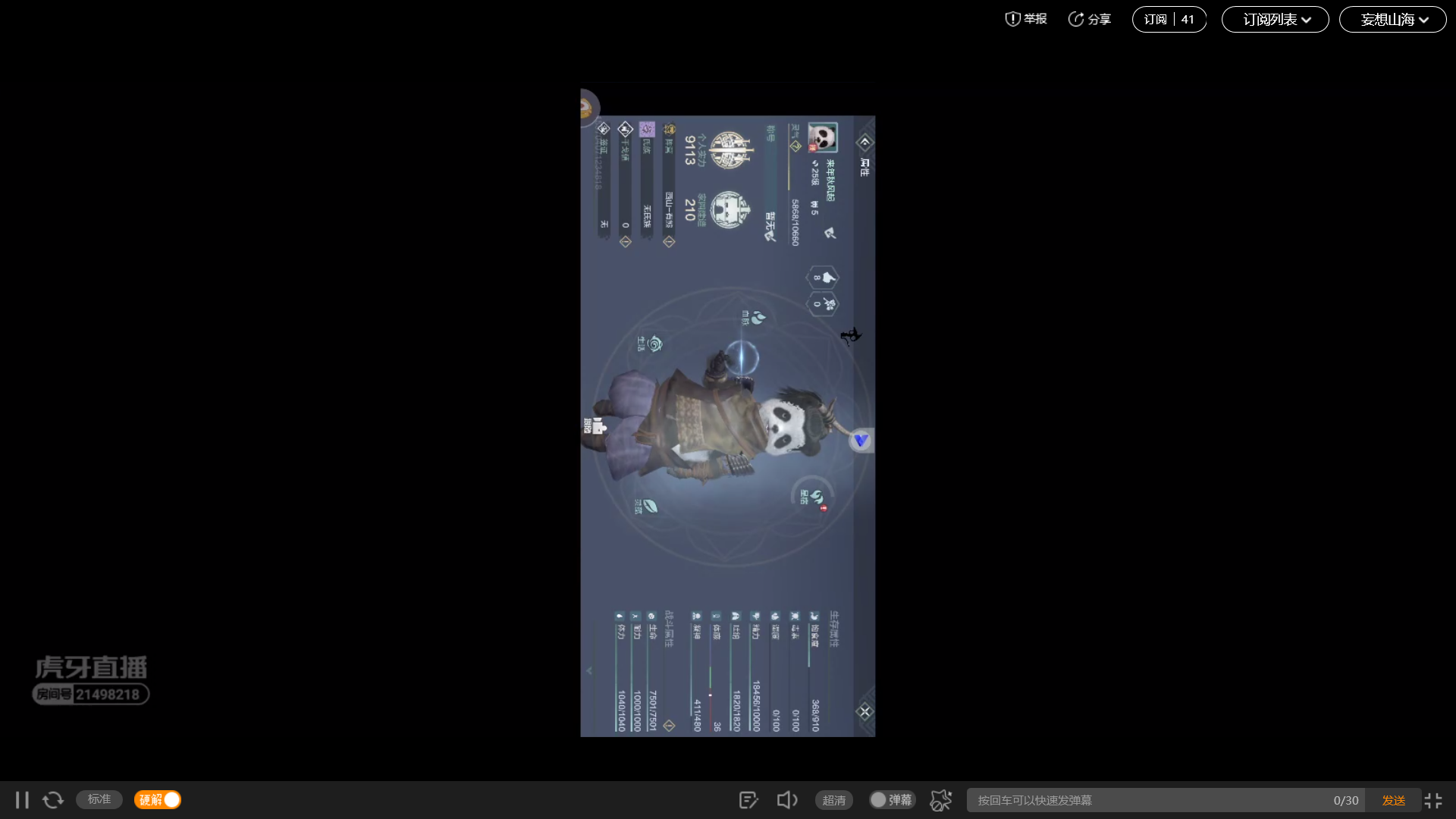Open the 干戈值 info exclamation icon

626,241
